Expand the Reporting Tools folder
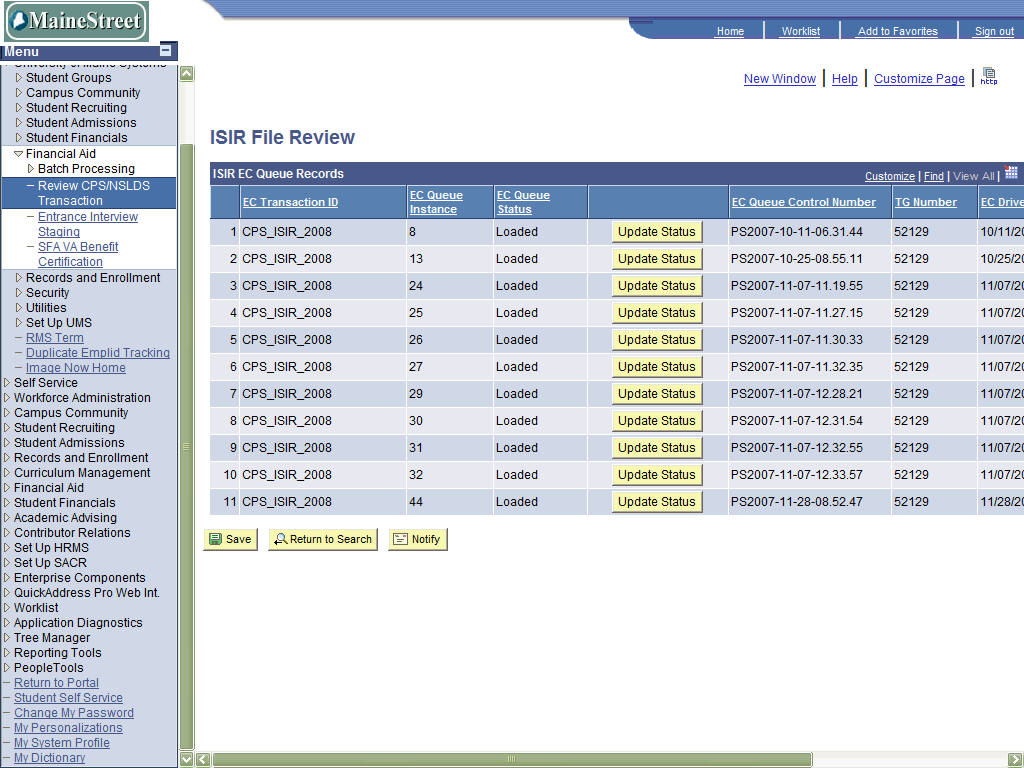Screen dimensions: 1024x768 [7, 653]
